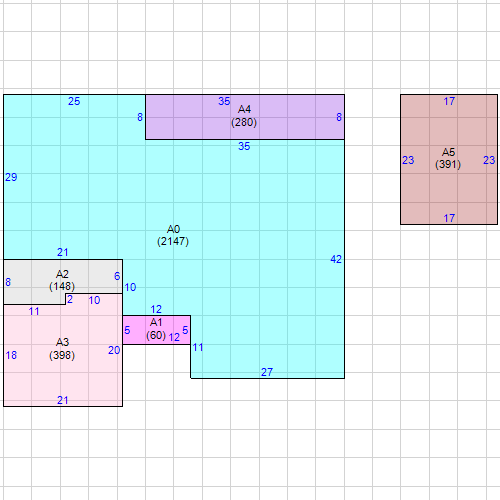Click dimension 10 in A0 beside A2
500x500 pixels.
pos(130,287)
